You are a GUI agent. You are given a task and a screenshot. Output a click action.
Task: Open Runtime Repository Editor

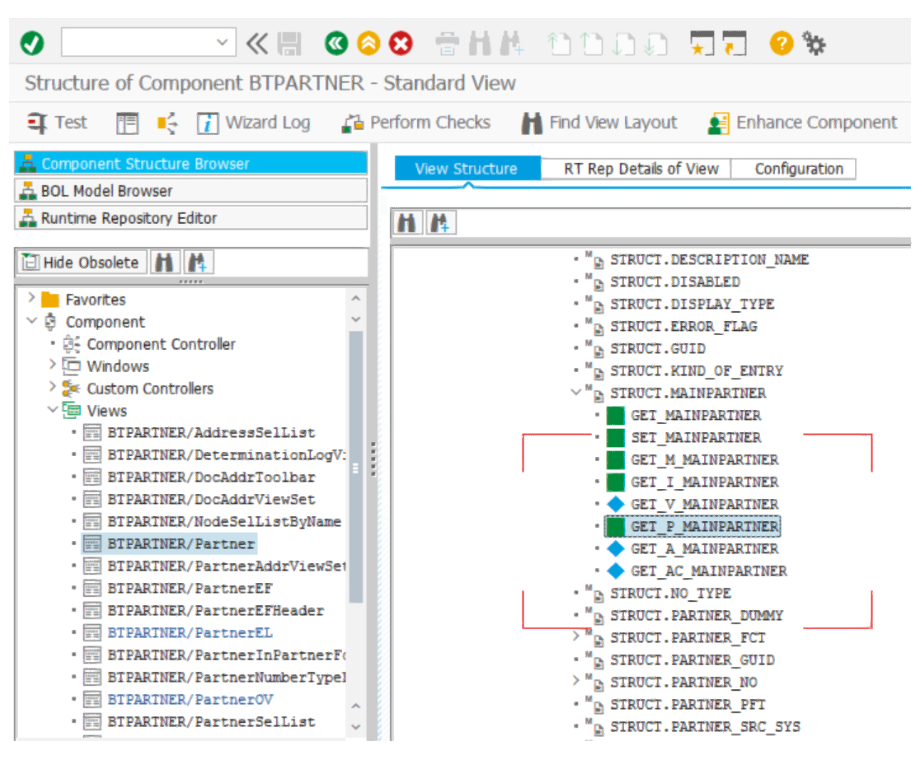tap(191, 218)
